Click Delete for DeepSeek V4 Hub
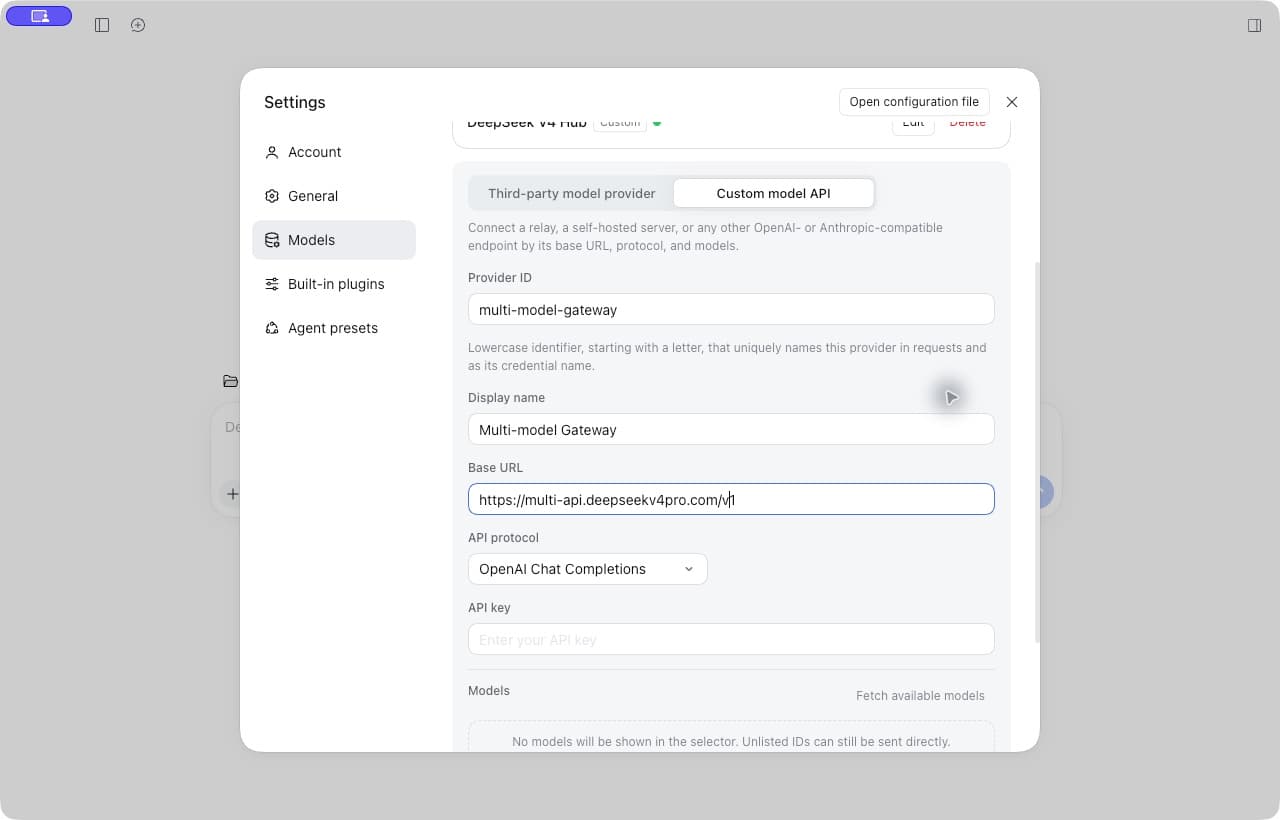This screenshot has height=820, width=1280. coord(967,123)
